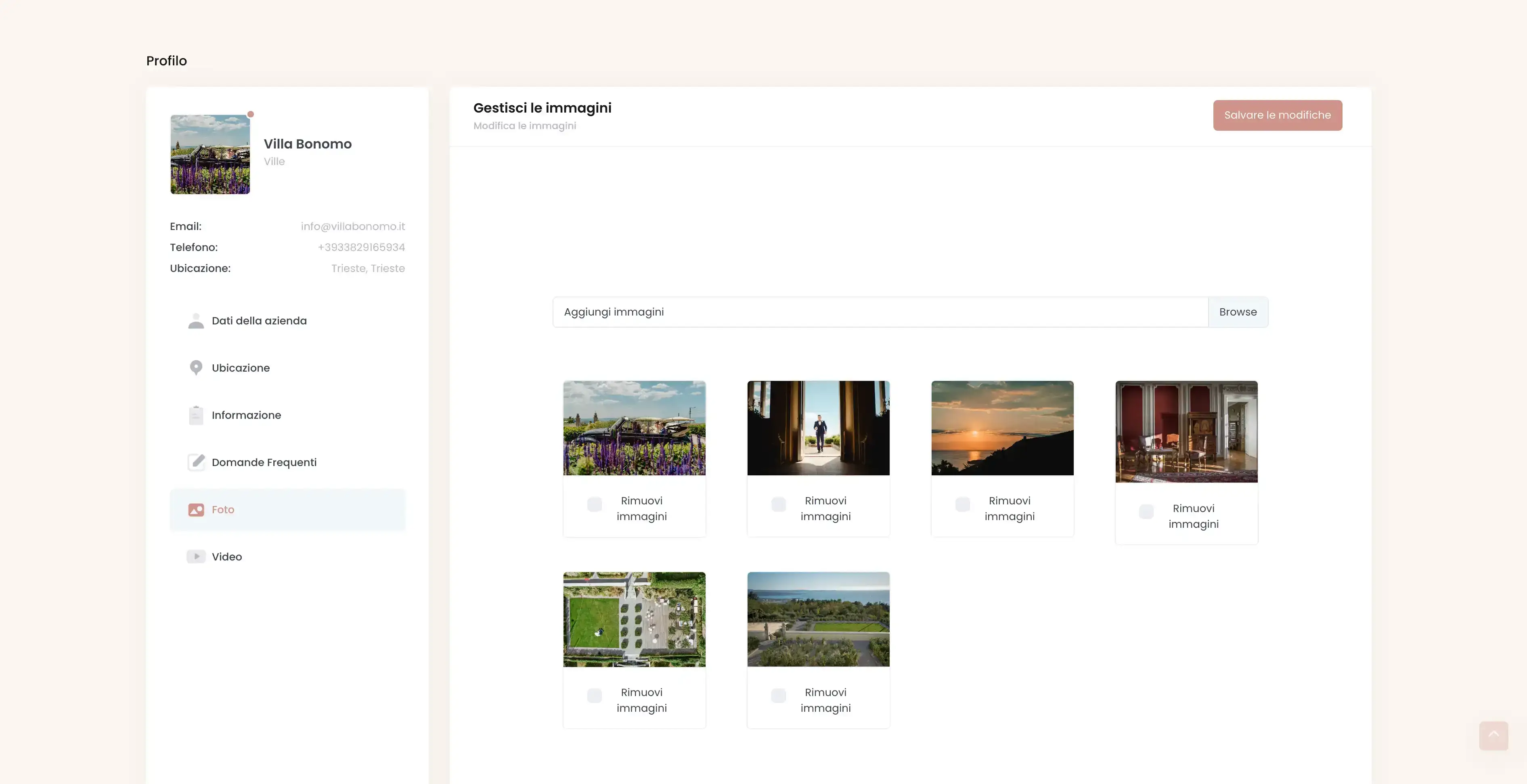Open the coastal panorama garden thumbnail
The height and width of the screenshot is (784, 1527).
(818, 619)
